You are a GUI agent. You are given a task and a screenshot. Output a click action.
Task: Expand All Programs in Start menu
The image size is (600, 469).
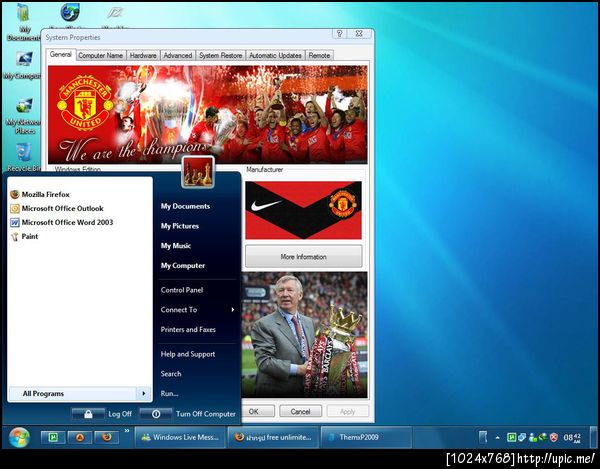(80, 394)
